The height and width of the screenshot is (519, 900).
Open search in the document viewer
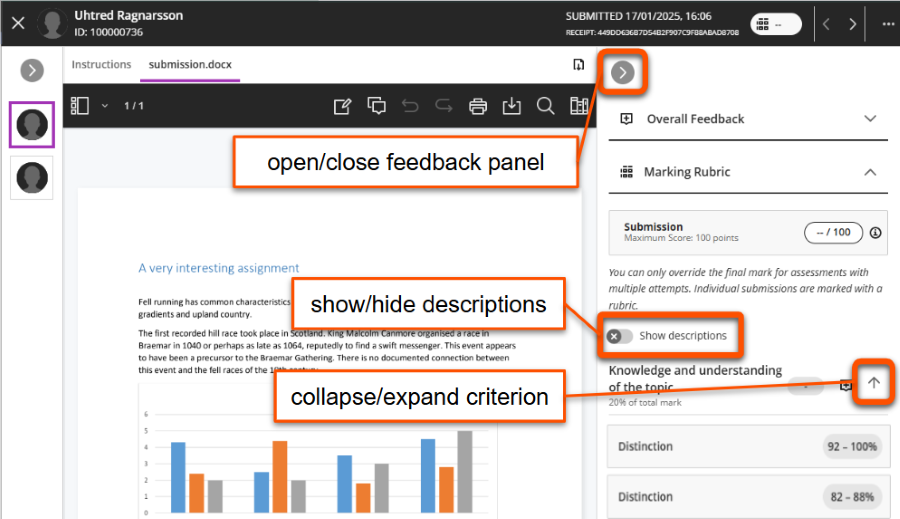pyautogui.click(x=545, y=106)
